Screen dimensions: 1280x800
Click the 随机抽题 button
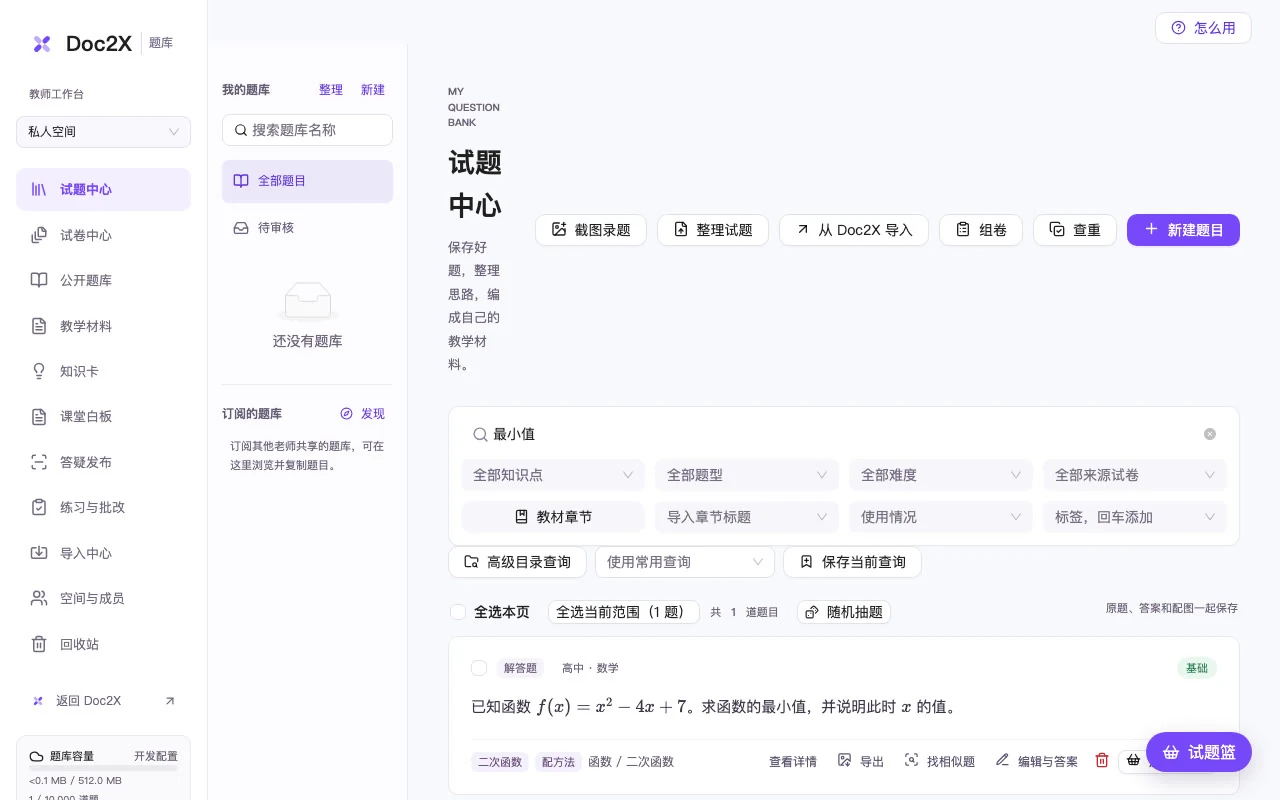tap(844, 612)
